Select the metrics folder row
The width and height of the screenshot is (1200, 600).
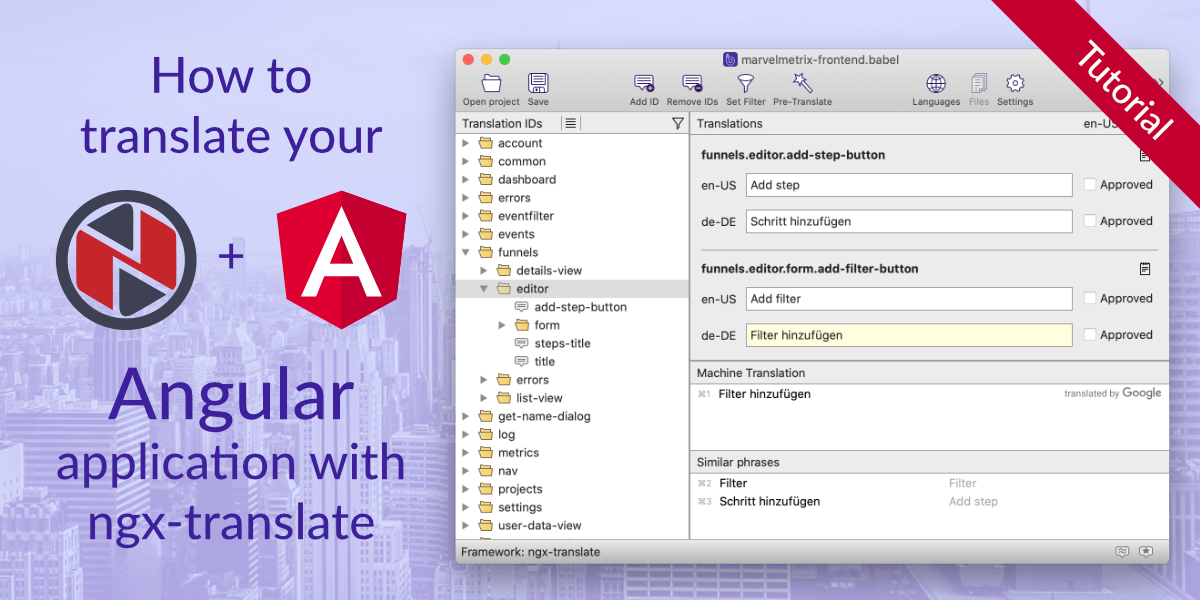point(572,453)
